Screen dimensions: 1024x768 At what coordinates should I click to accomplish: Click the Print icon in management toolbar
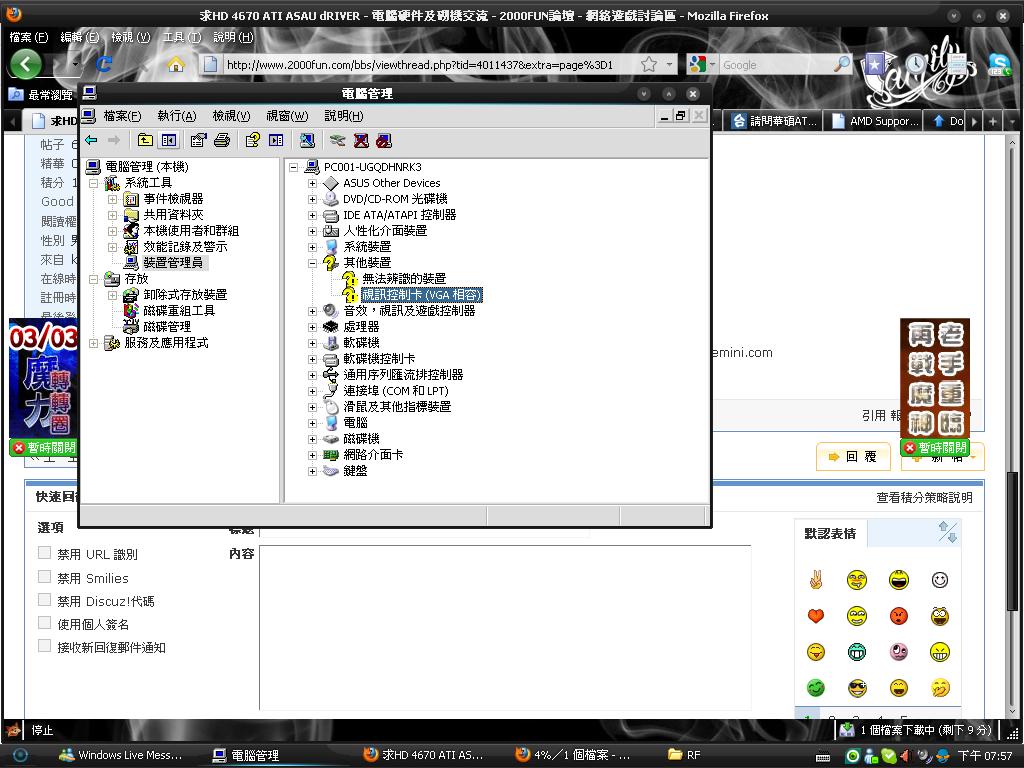222,141
